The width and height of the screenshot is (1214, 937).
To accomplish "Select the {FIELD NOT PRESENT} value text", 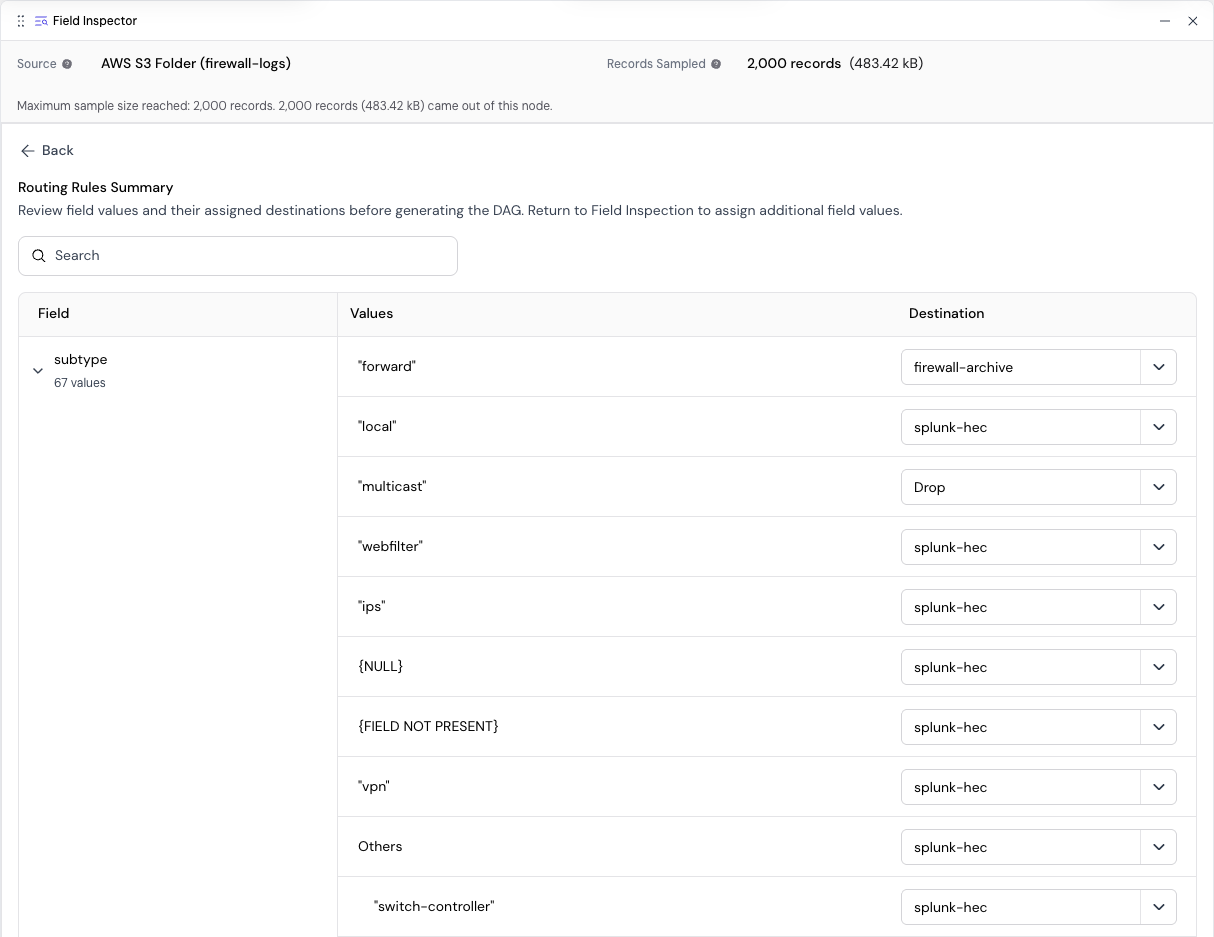I will (x=428, y=727).
